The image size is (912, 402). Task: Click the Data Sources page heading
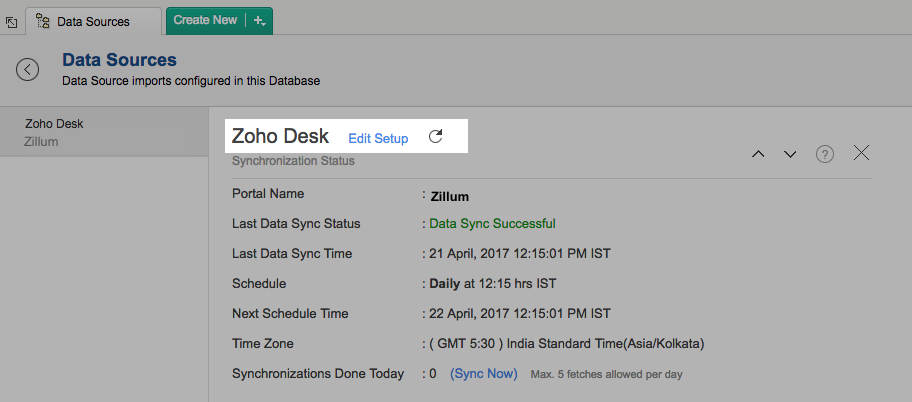pyautogui.click(x=119, y=60)
